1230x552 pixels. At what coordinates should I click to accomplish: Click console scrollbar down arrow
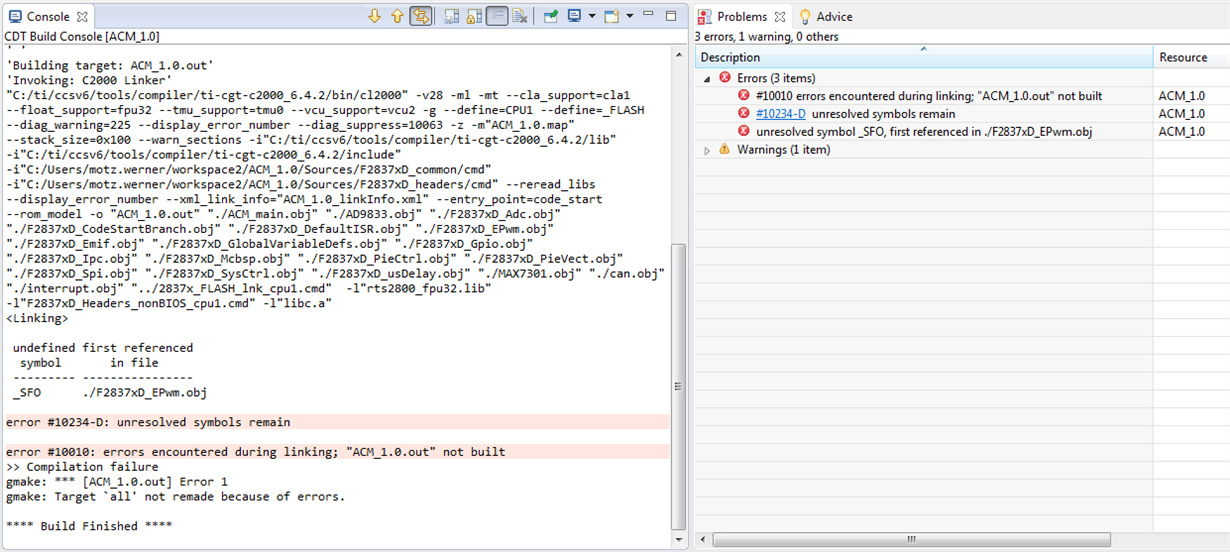[x=679, y=538]
